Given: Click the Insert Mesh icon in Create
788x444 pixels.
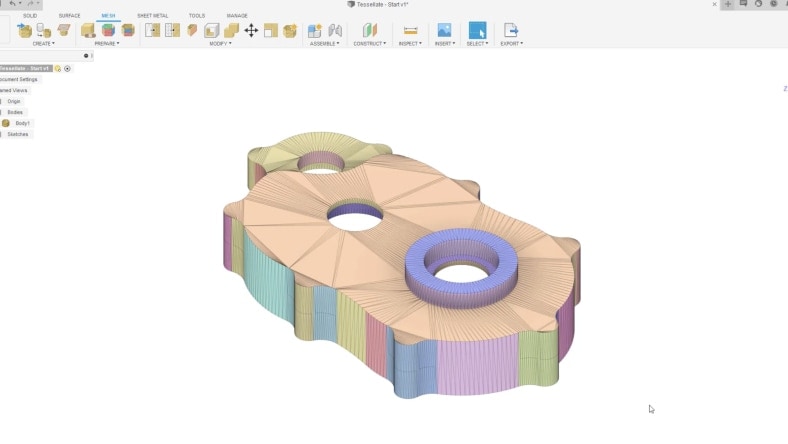Looking at the screenshot, I should tap(25, 30).
